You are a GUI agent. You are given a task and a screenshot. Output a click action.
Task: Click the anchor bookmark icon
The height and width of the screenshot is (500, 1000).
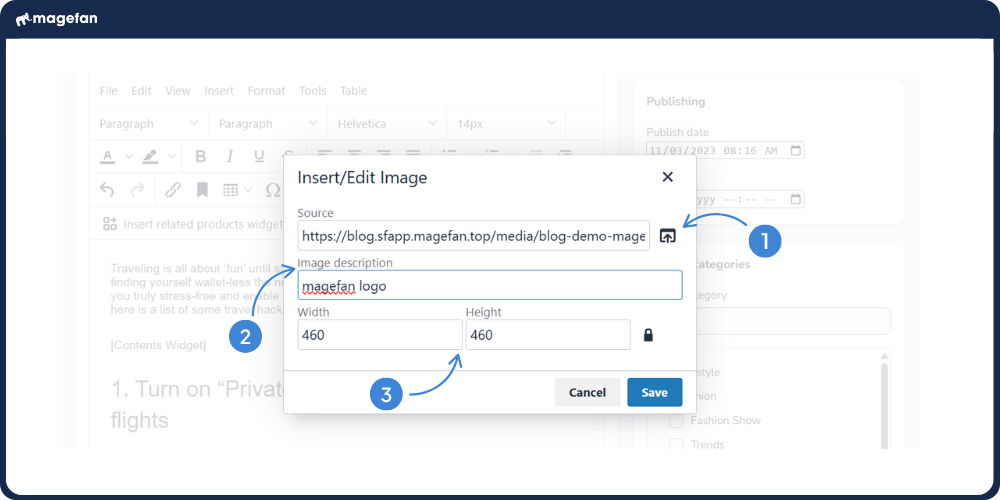(202, 189)
